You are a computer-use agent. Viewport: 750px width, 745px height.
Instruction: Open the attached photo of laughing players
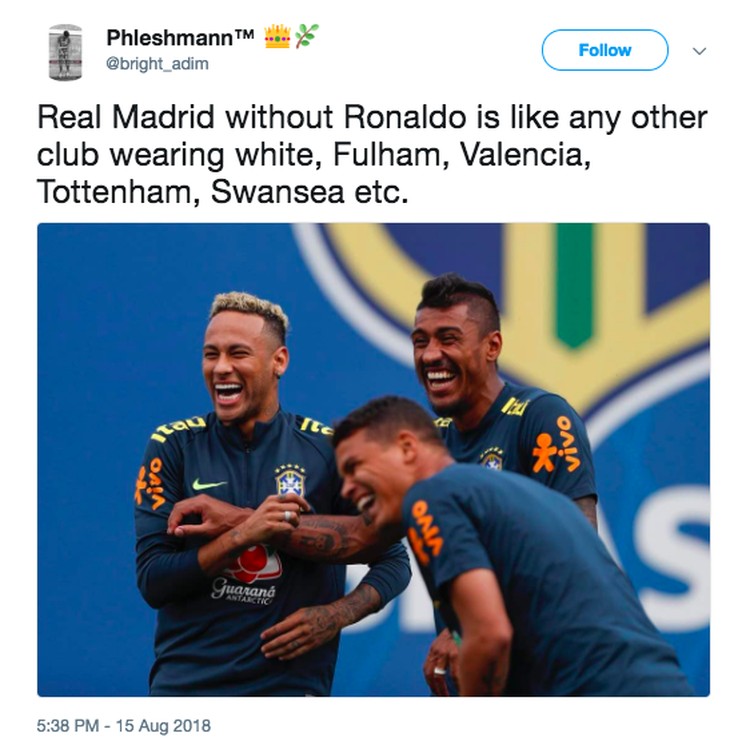[x=374, y=460]
